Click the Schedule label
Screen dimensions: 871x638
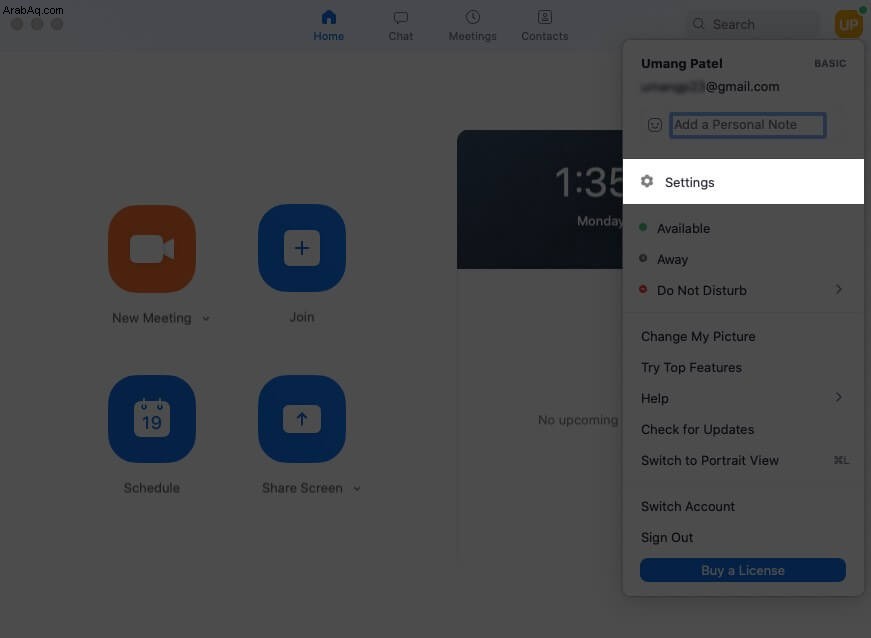point(152,488)
